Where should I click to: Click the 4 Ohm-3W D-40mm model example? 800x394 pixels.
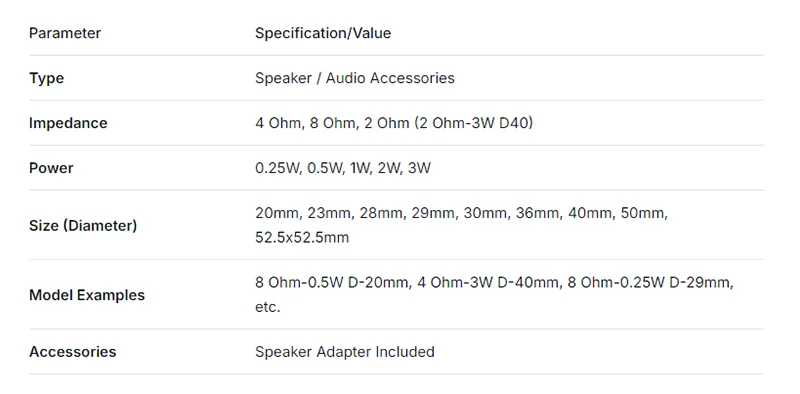pyautogui.click(x=489, y=282)
